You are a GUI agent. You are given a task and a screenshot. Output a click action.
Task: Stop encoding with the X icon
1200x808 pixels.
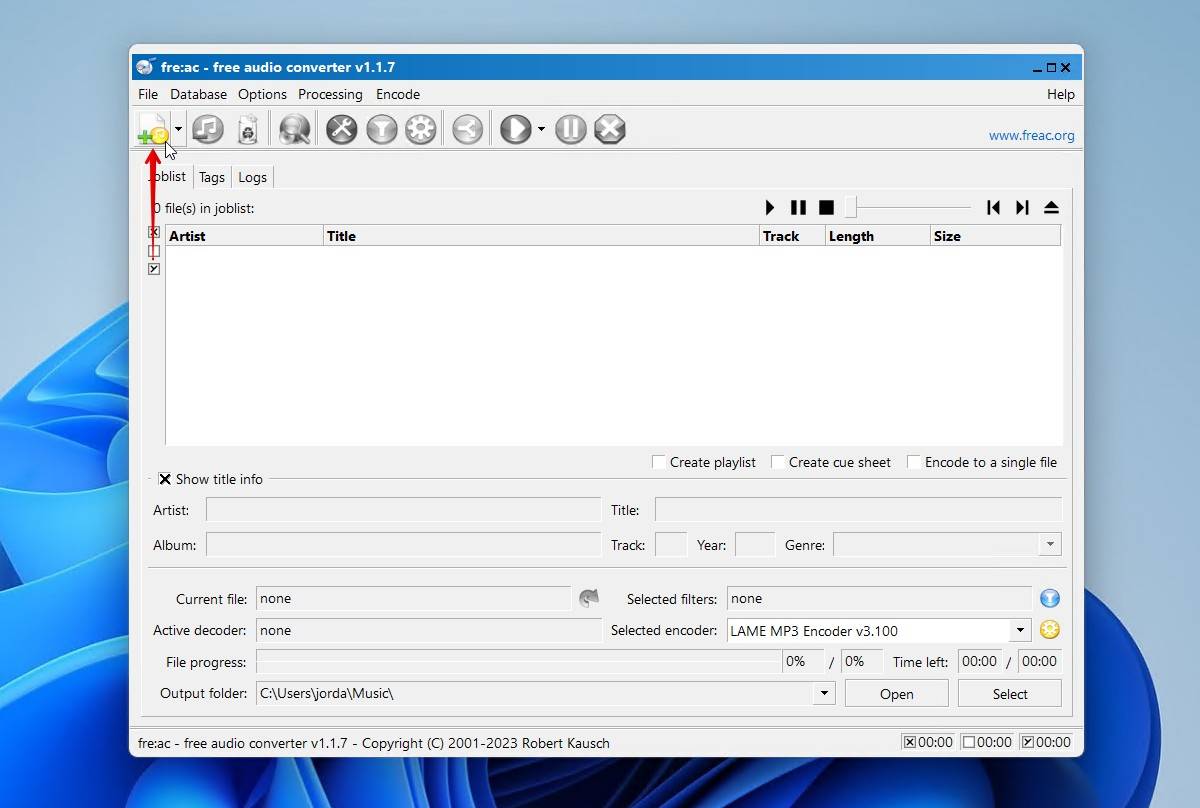pyautogui.click(x=610, y=128)
